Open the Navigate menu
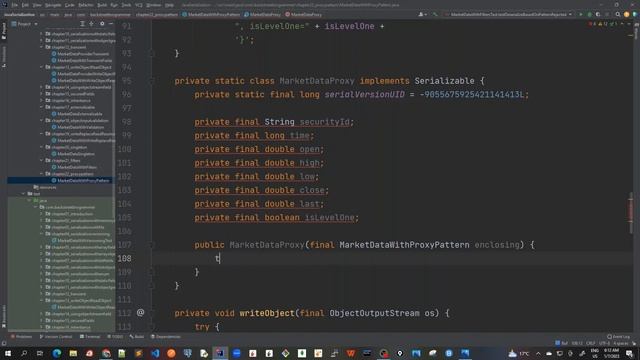The width and height of the screenshot is (640, 360). coord(53,5)
